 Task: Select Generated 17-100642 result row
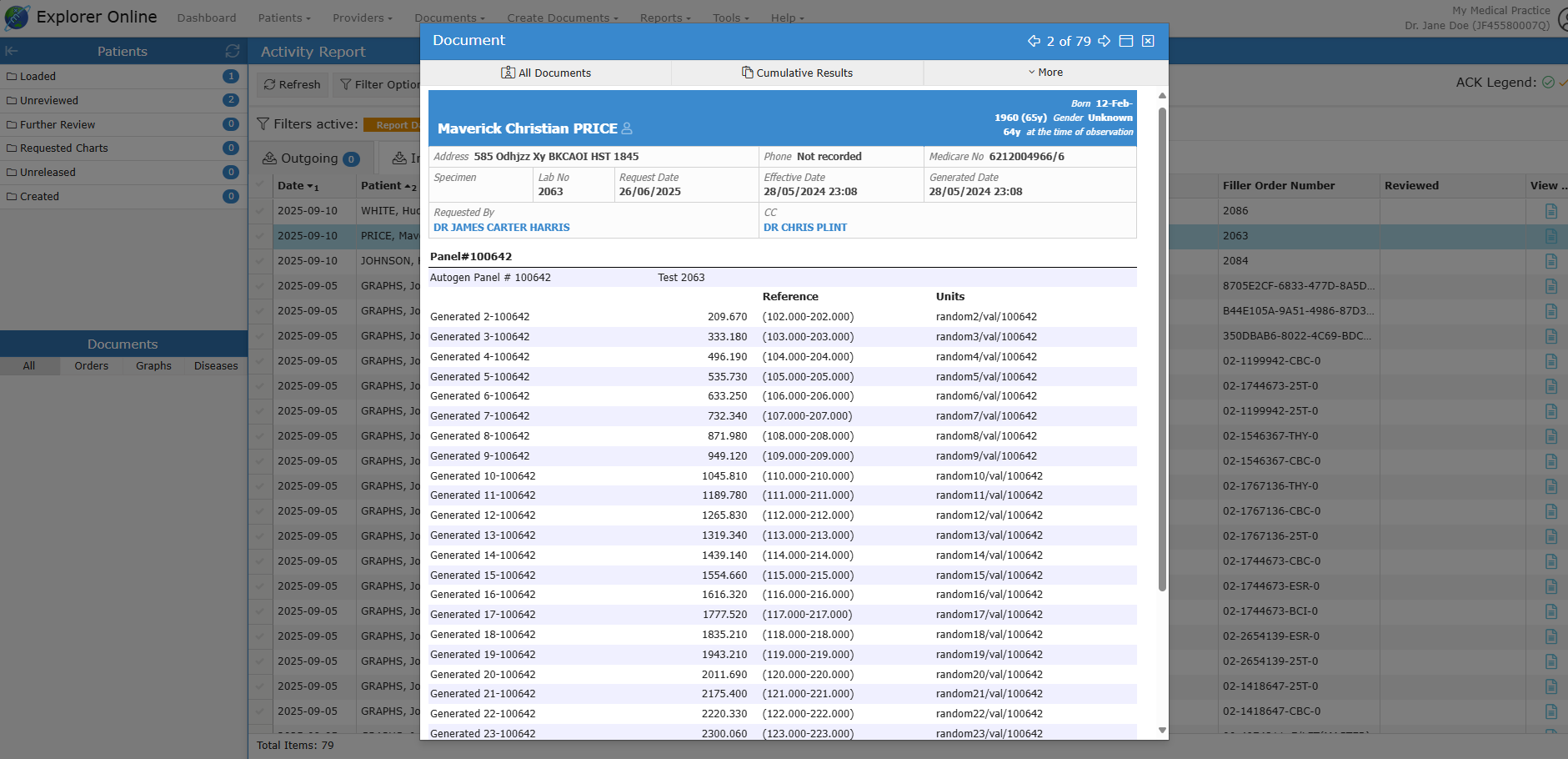783,615
